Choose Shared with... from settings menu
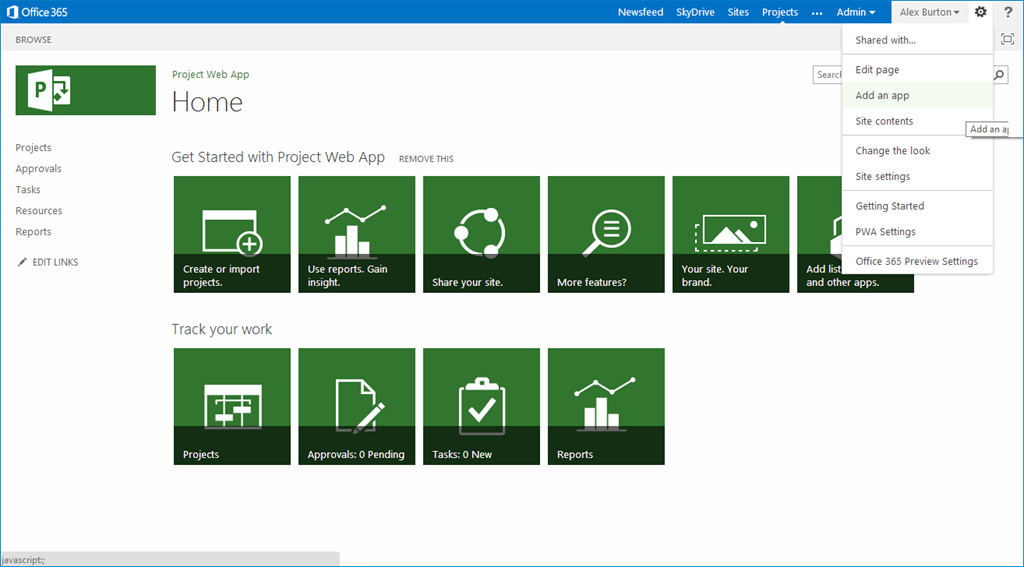The image size is (1024, 567). tap(918, 40)
